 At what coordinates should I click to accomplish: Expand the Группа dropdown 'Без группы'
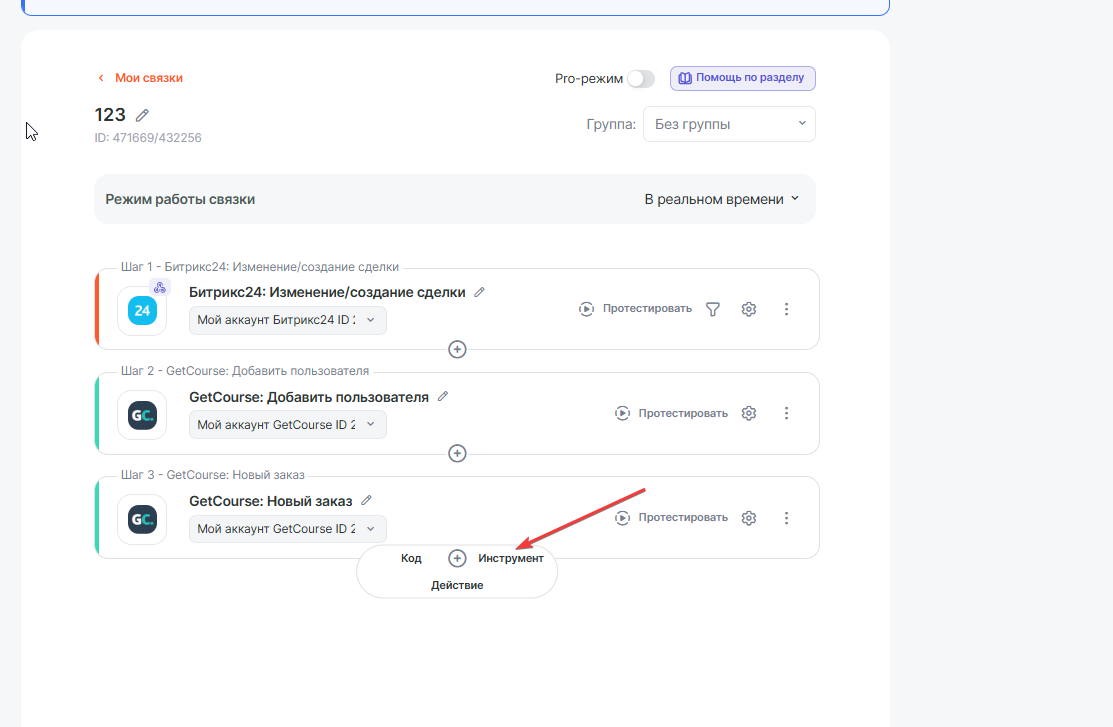pyautogui.click(x=729, y=125)
